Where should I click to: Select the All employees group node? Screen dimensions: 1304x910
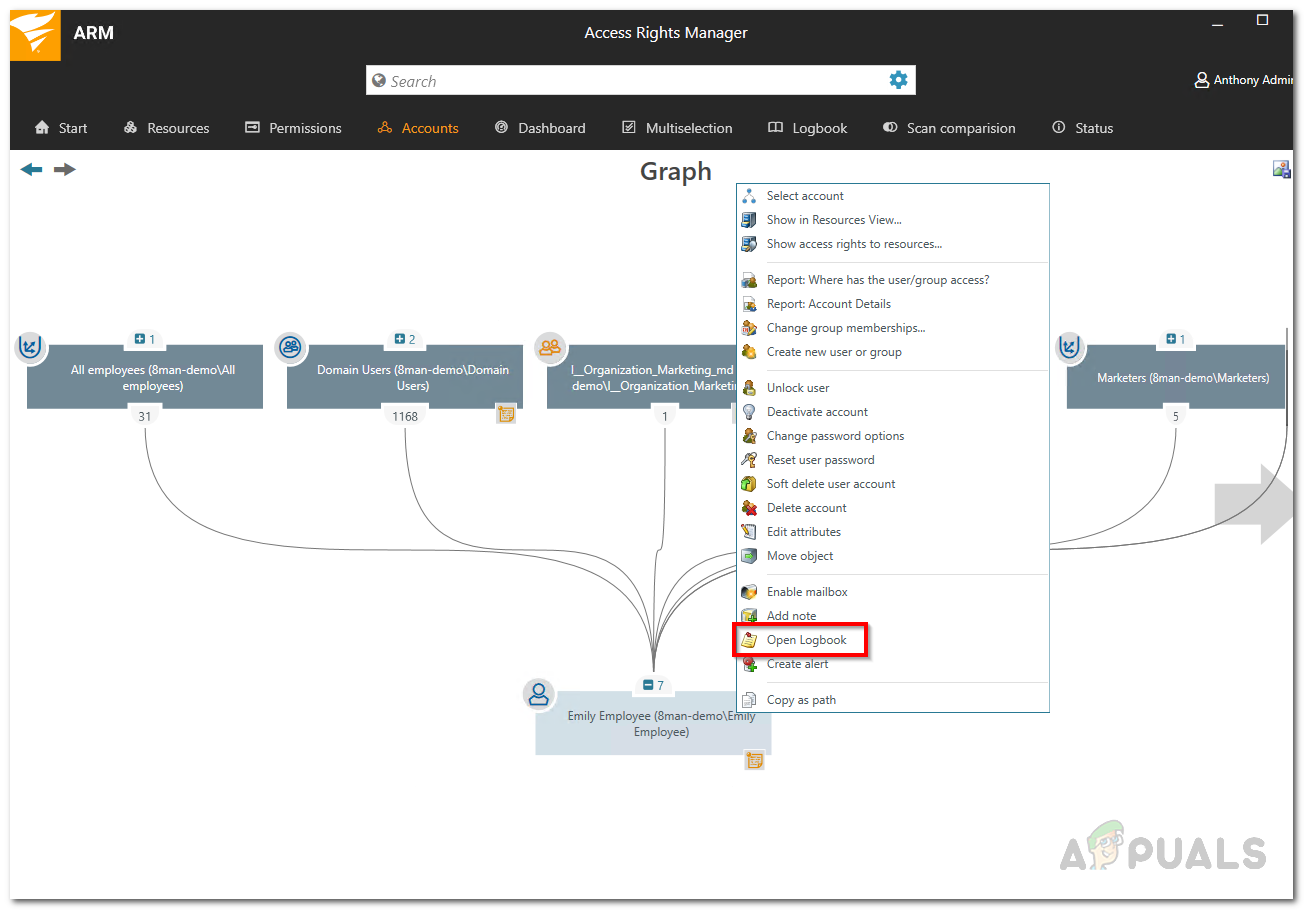[145, 377]
